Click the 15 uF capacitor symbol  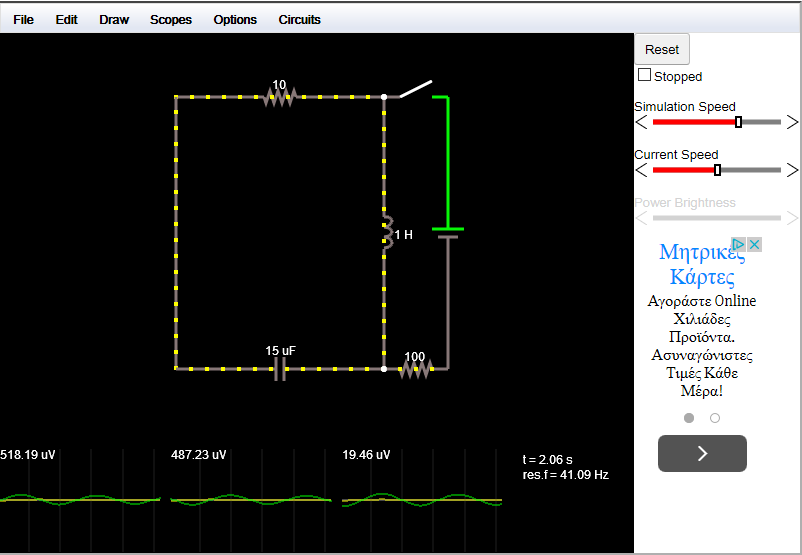coord(280,370)
